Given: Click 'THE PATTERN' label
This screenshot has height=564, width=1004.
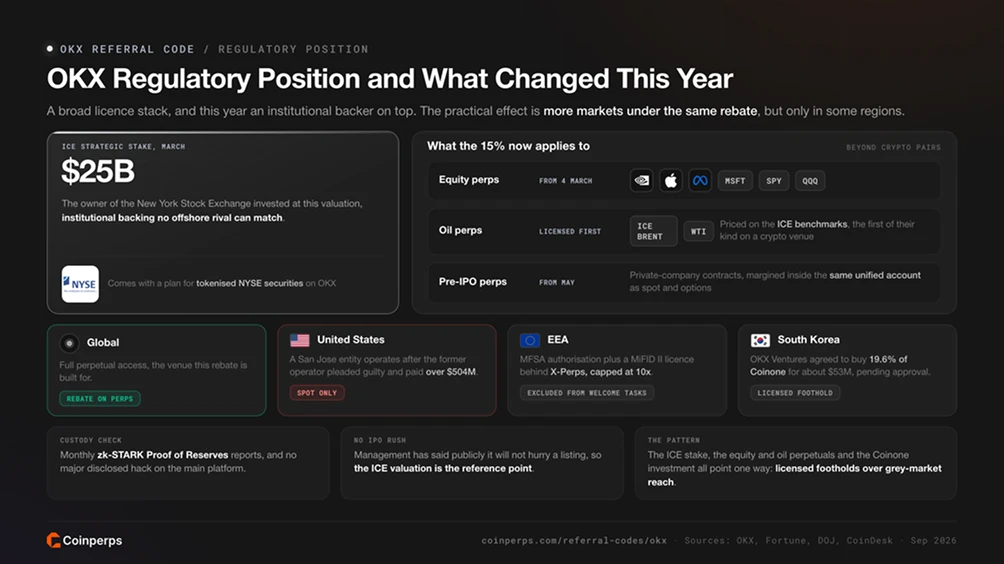Looking at the screenshot, I should (x=674, y=440).
